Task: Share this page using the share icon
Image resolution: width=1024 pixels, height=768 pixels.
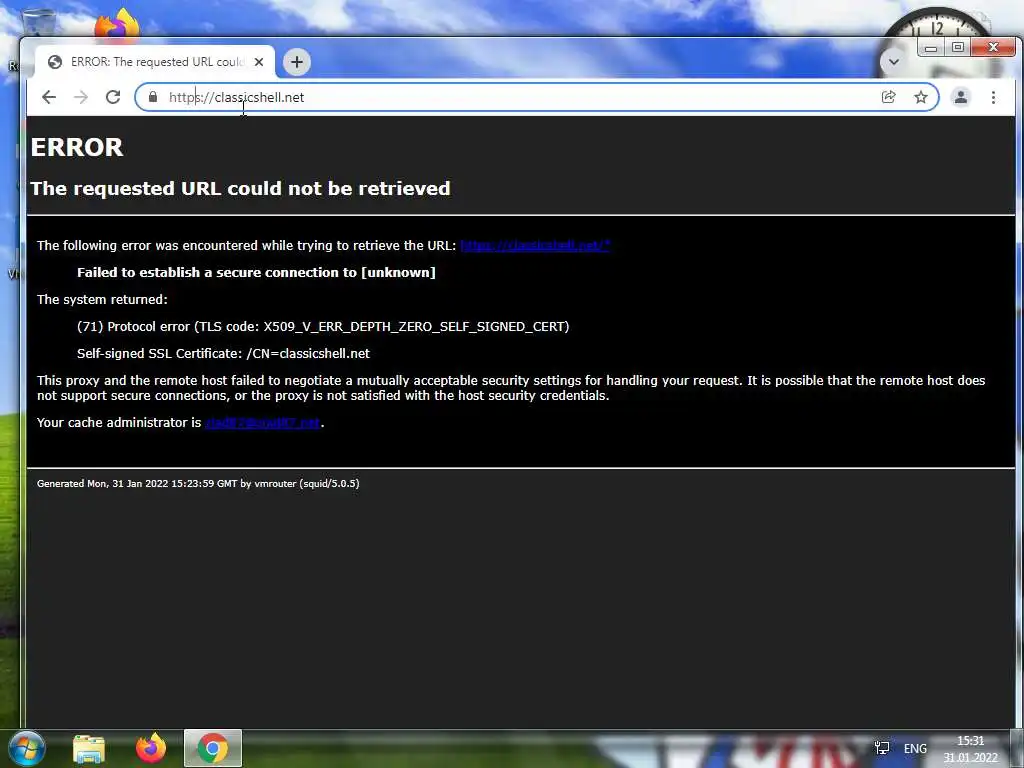Action: (x=888, y=97)
